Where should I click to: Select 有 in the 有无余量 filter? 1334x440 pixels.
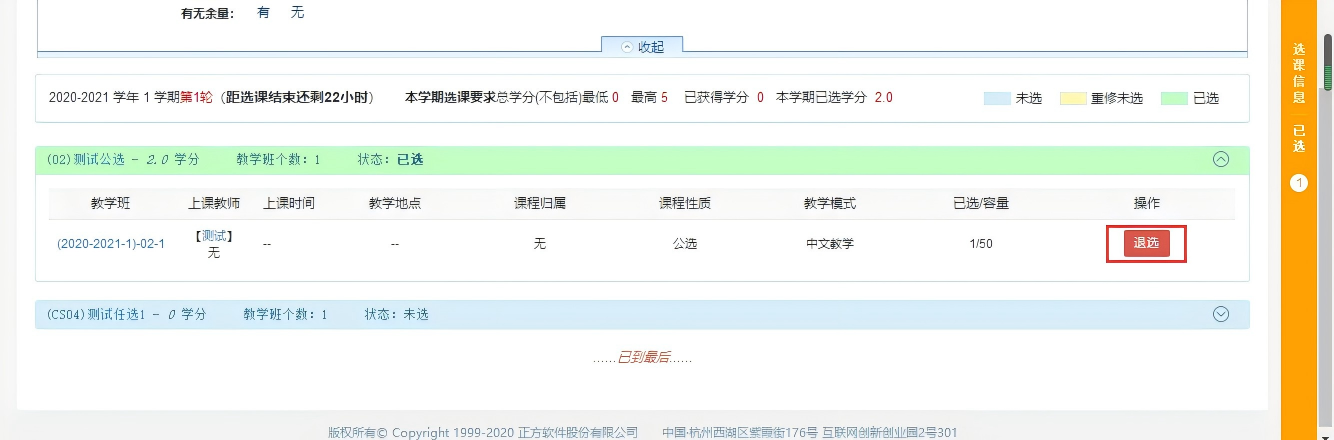pos(263,13)
